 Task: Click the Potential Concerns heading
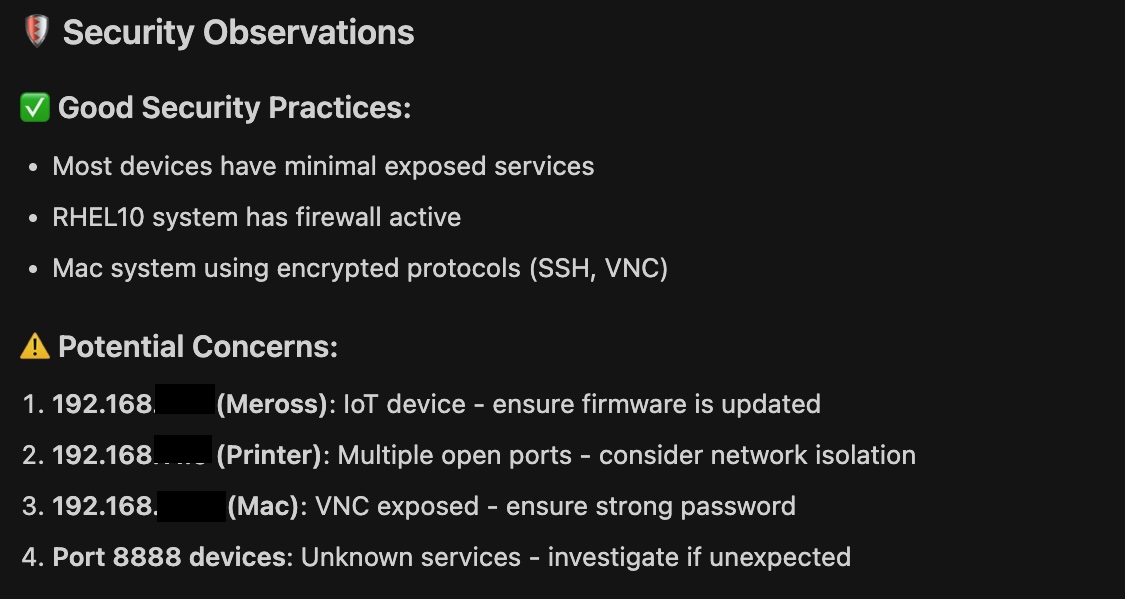[x=198, y=347]
